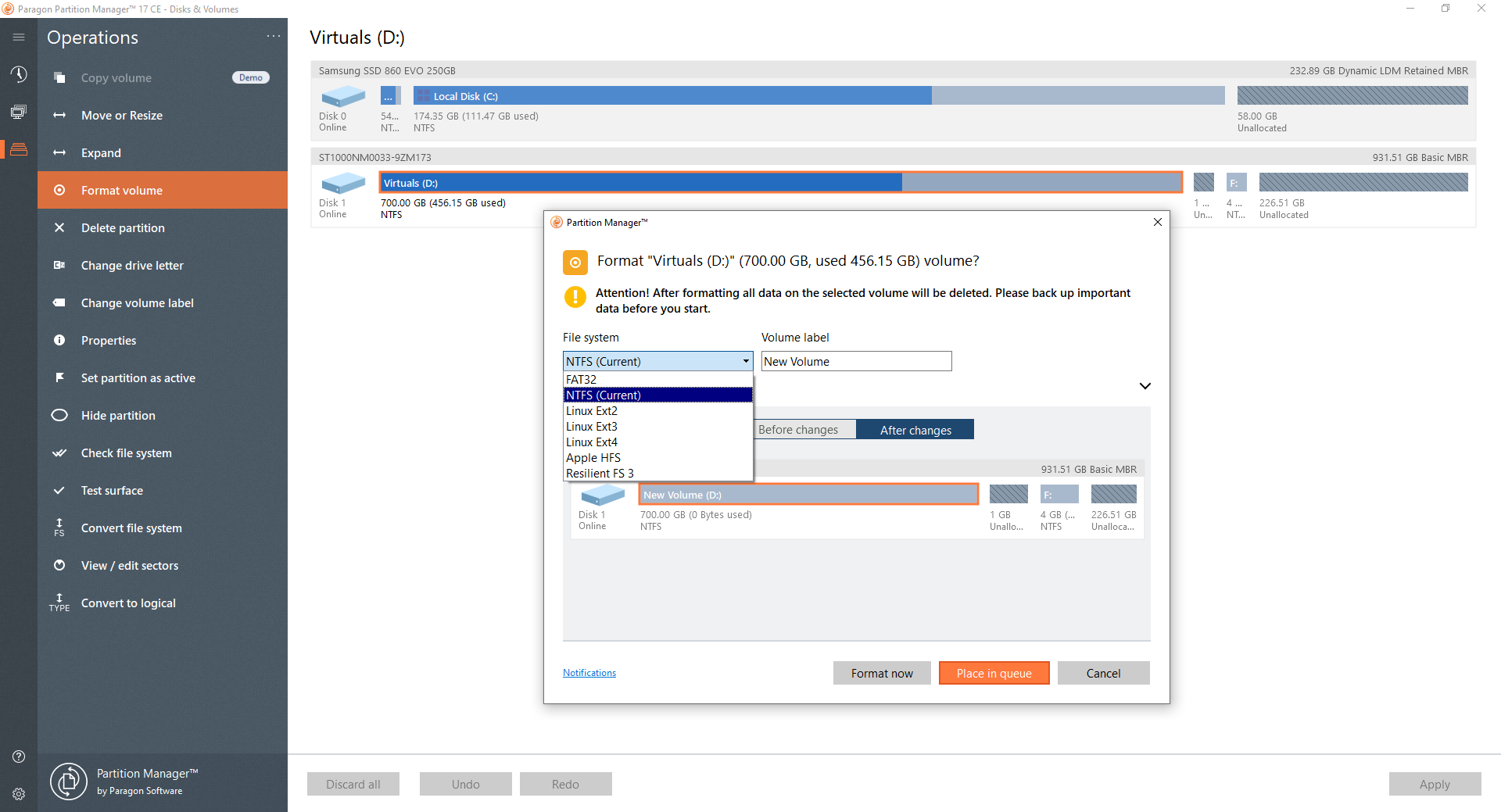Click the Place in queue button
The width and height of the screenshot is (1501, 812).
(x=994, y=673)
